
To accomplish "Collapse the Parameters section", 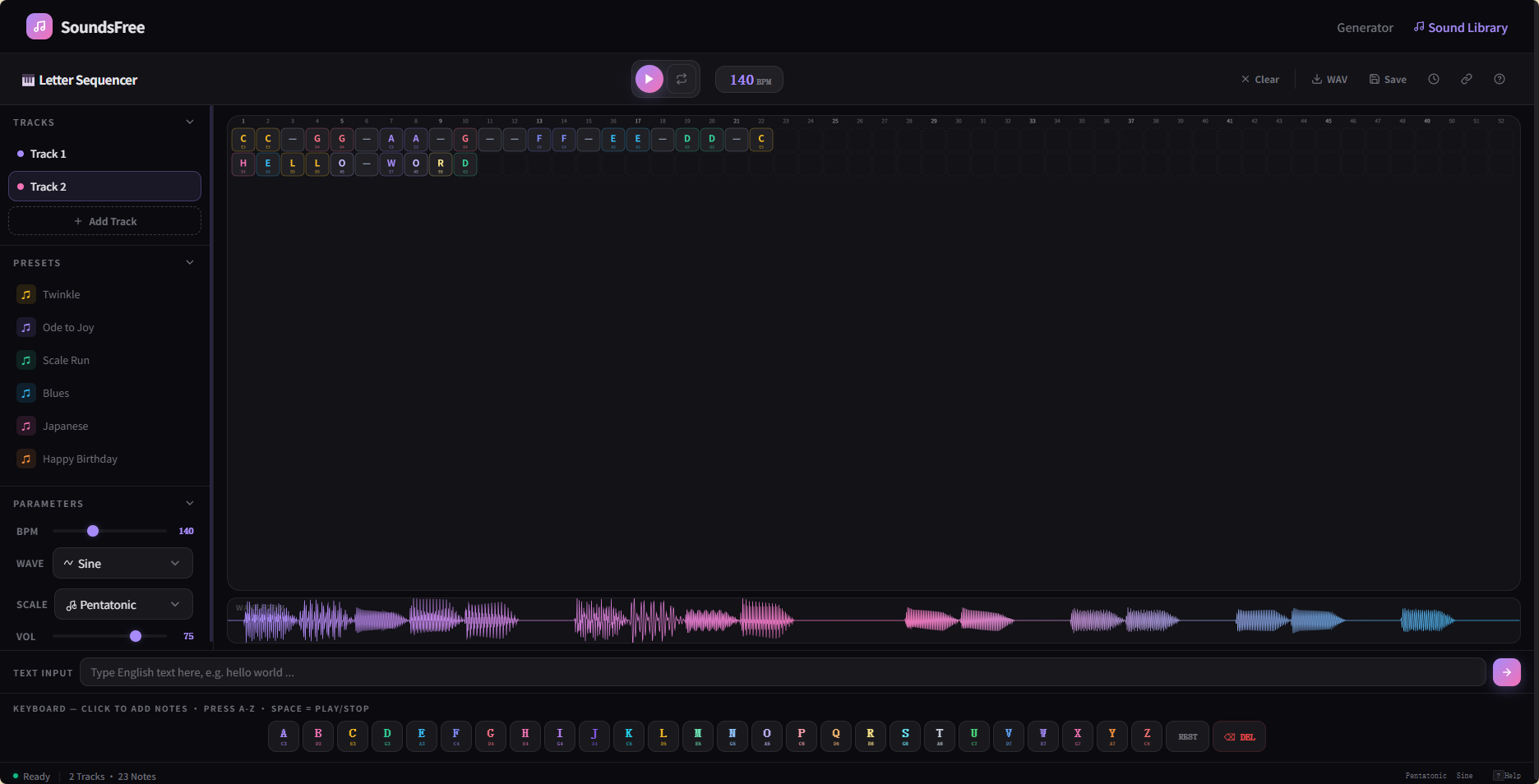I will [x=190, y=503].
